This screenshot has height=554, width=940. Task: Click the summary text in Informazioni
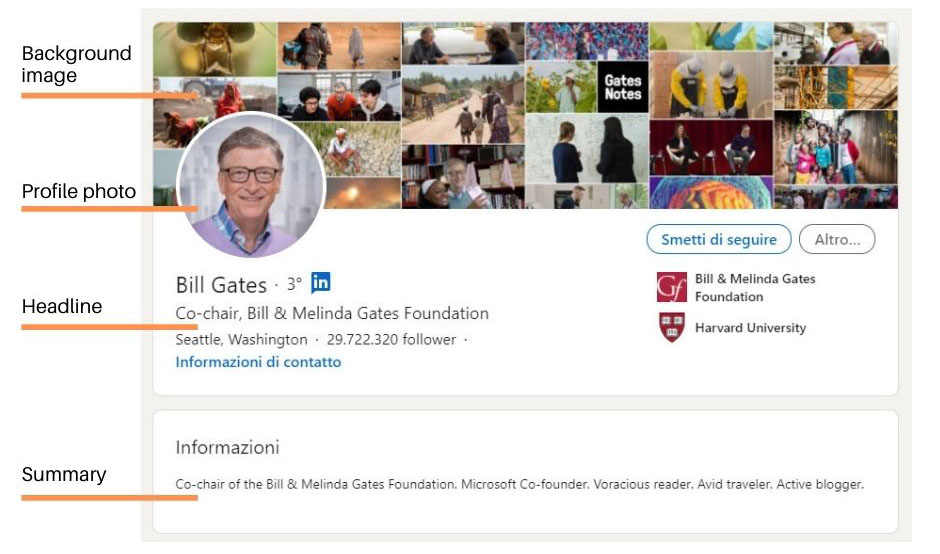(x=519, y=485)
